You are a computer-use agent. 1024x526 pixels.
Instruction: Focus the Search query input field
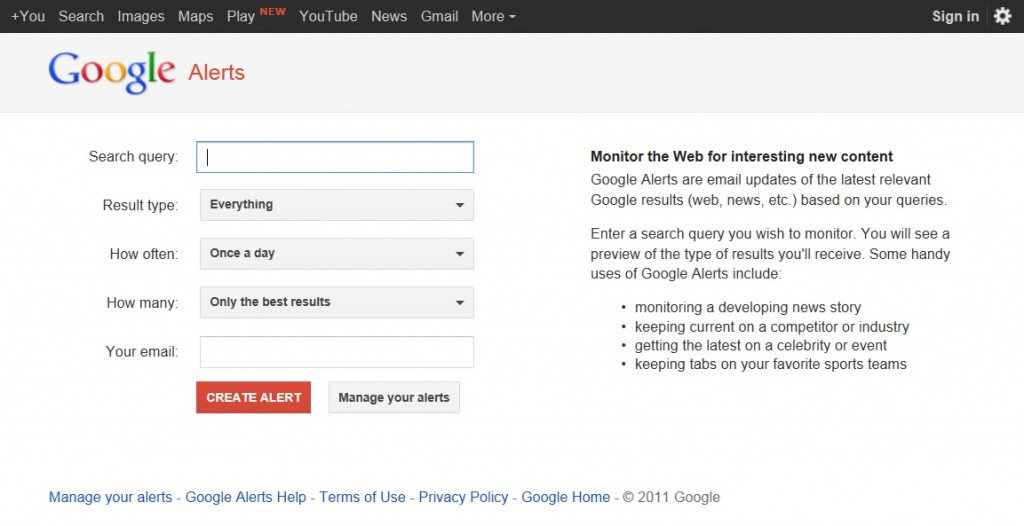pyautogui.click(x=335, y=157)
